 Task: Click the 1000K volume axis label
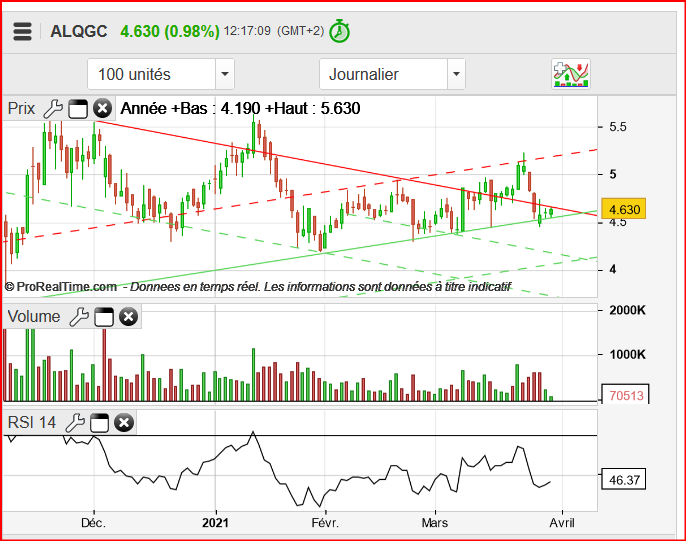coord(627,354)
